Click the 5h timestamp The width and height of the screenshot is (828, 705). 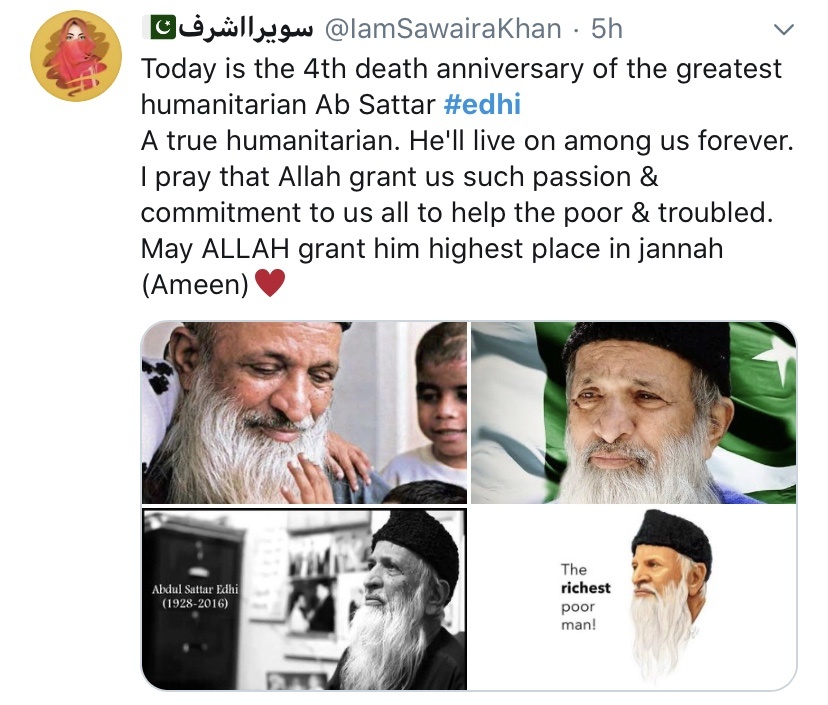(607, 29)
